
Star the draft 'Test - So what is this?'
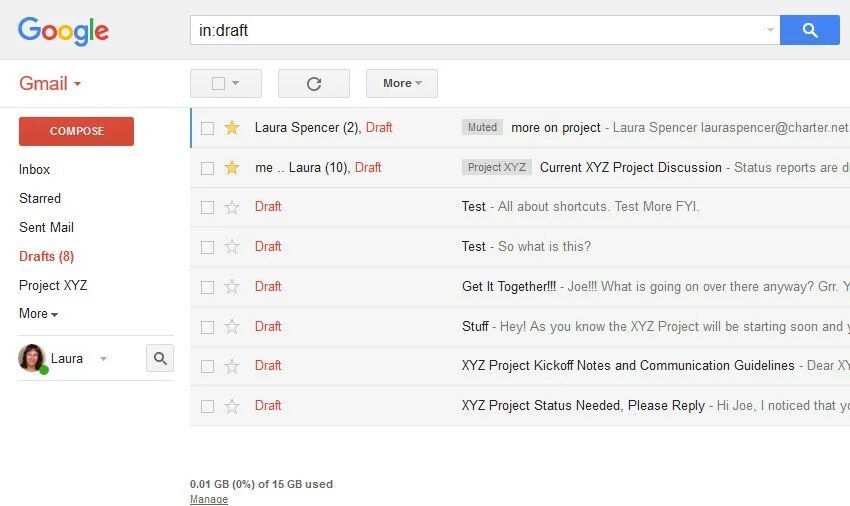232,247
